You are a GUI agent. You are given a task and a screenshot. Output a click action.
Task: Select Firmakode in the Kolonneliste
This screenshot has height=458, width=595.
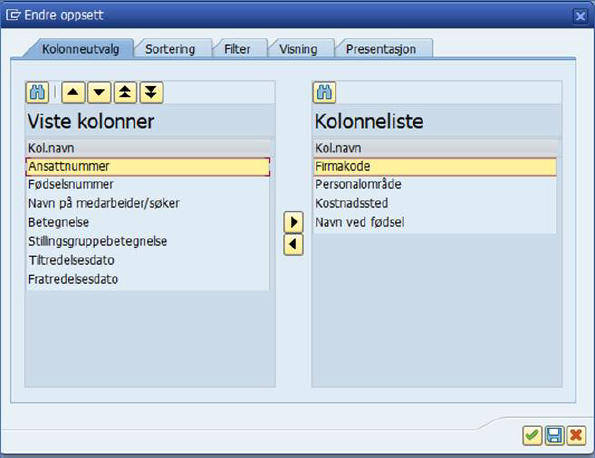click(435, 167)
